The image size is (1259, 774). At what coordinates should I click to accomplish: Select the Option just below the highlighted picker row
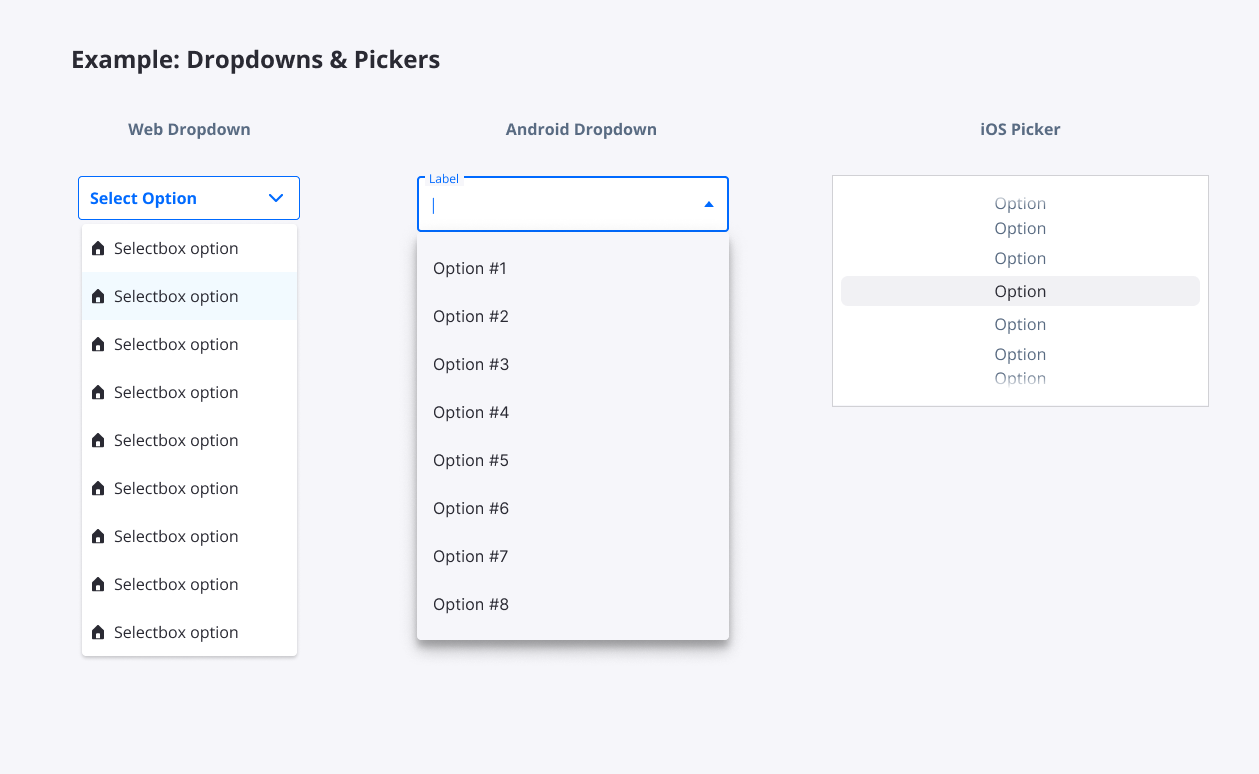pyautogui.click(x=1020, y=324)
